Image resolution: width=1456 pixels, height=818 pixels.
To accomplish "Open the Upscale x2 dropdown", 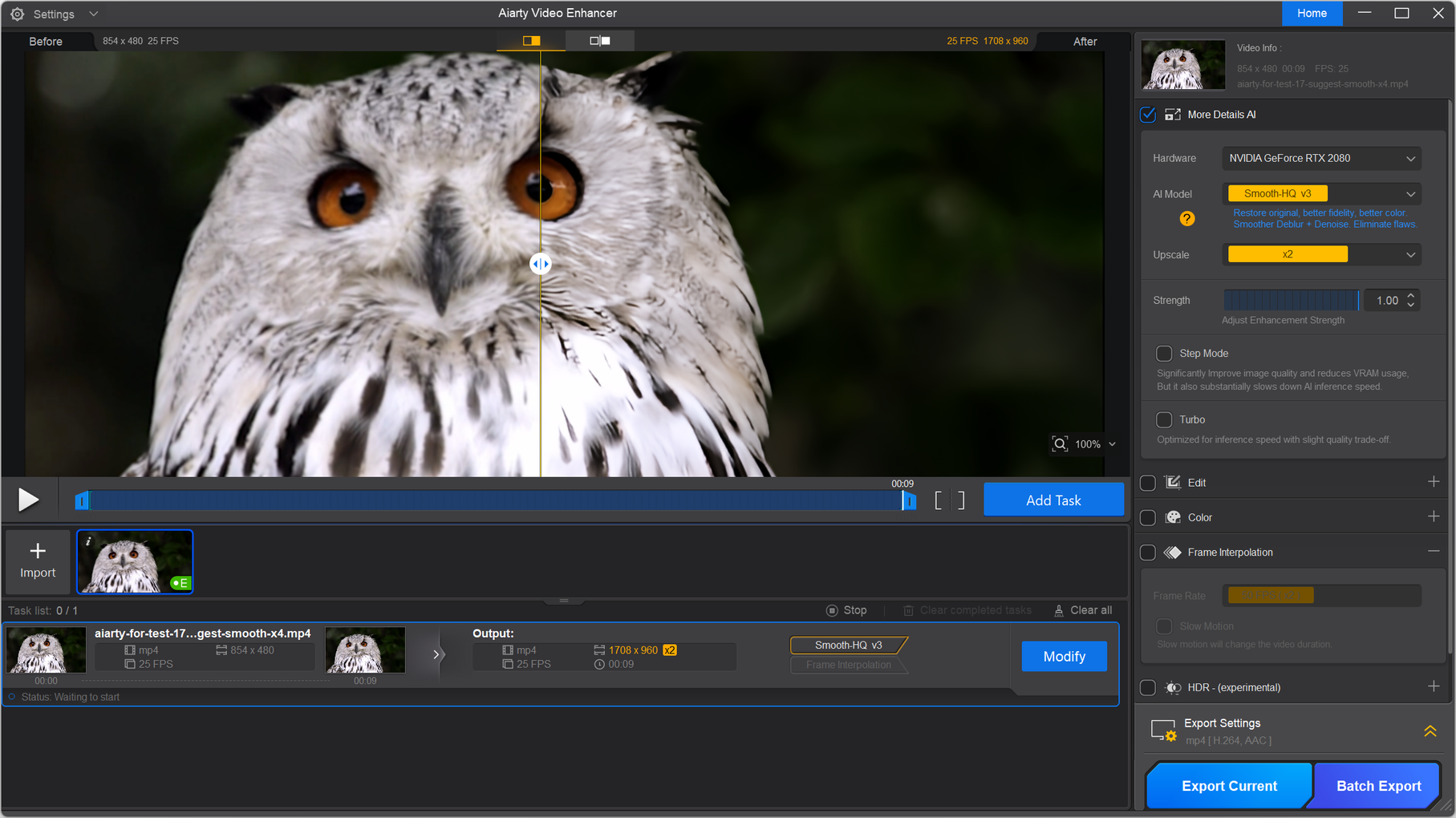I will (x=1320, y=255).
